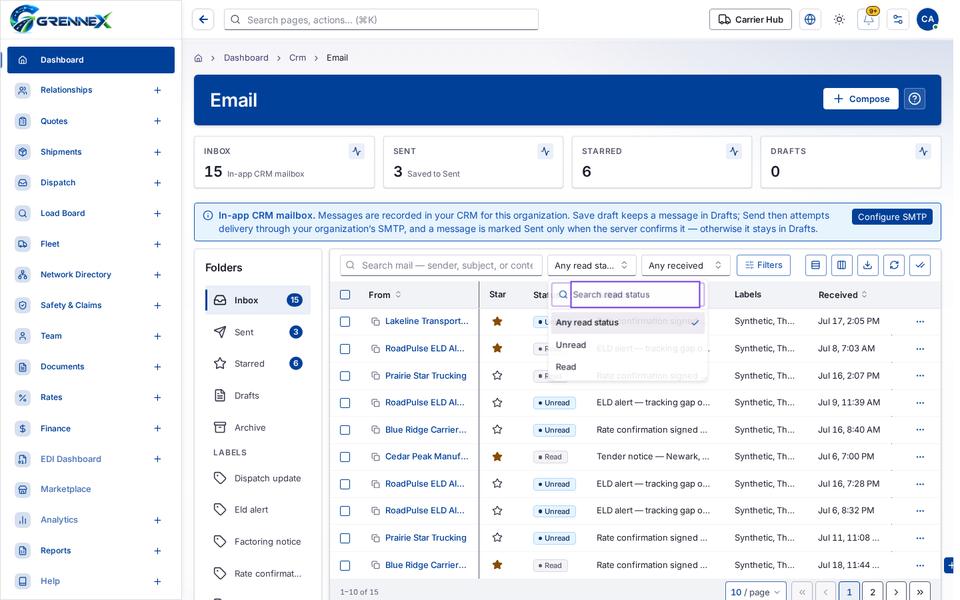The image size is (960, 600).
Task: Expand the Relationships sidebar section
Action: point(157,90)
